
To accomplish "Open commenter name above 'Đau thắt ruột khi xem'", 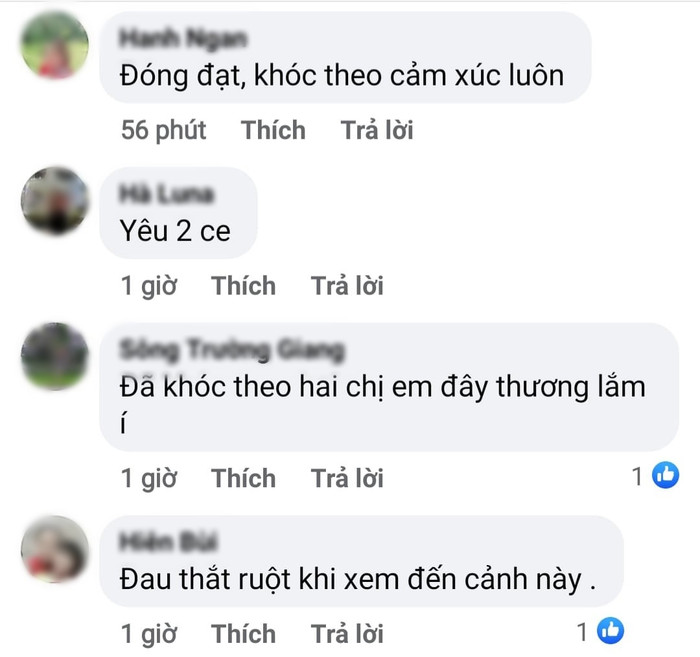I will click(168, 542).
